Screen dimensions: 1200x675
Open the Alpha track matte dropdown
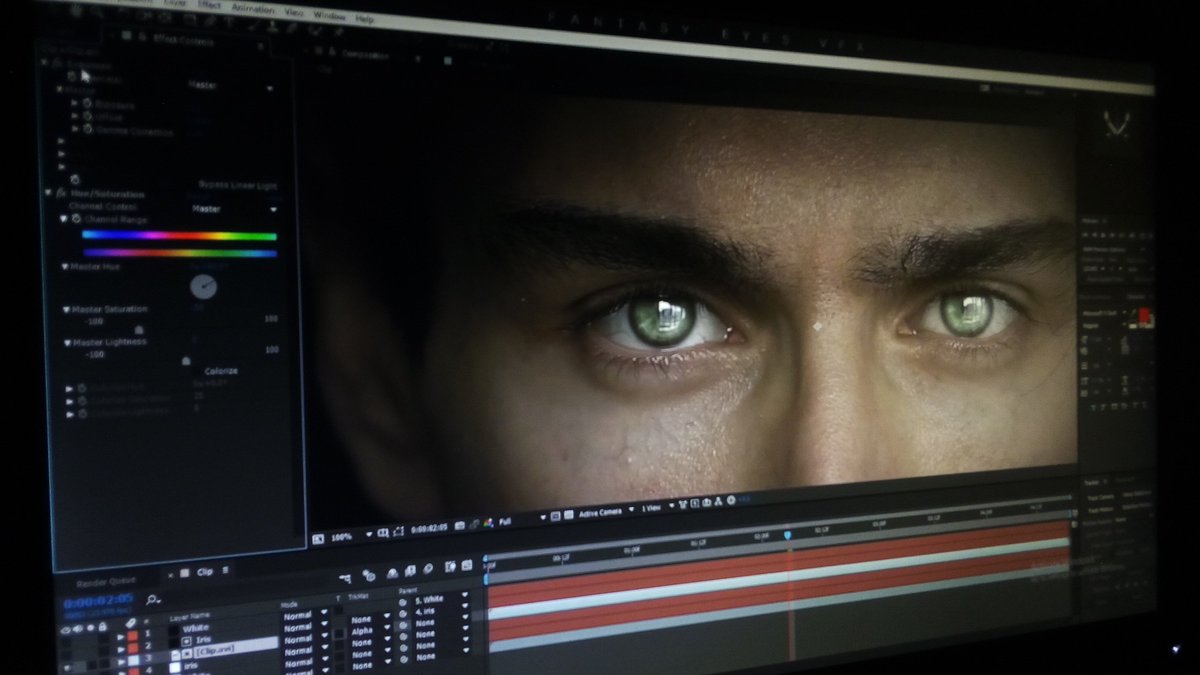[x=370, y=631]
